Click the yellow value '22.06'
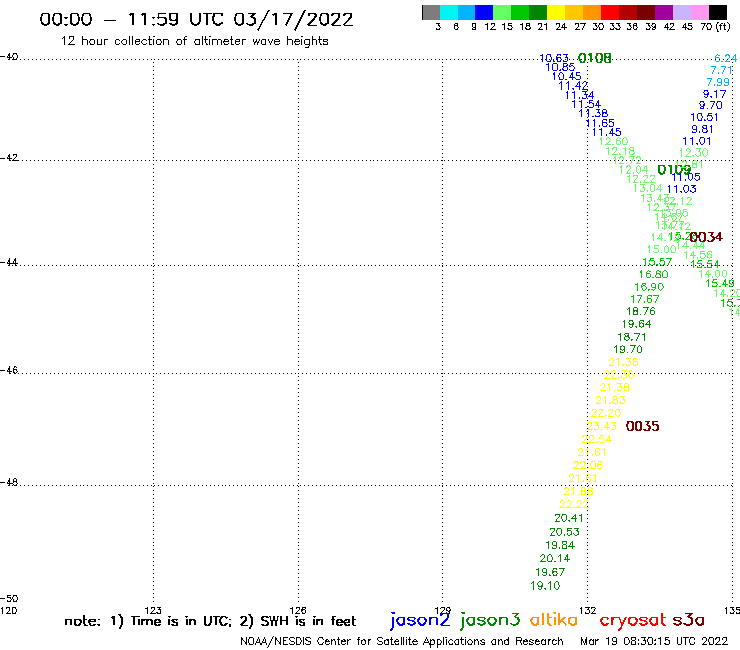The height and width of the screenshot is (650, 740). point(588,465)
